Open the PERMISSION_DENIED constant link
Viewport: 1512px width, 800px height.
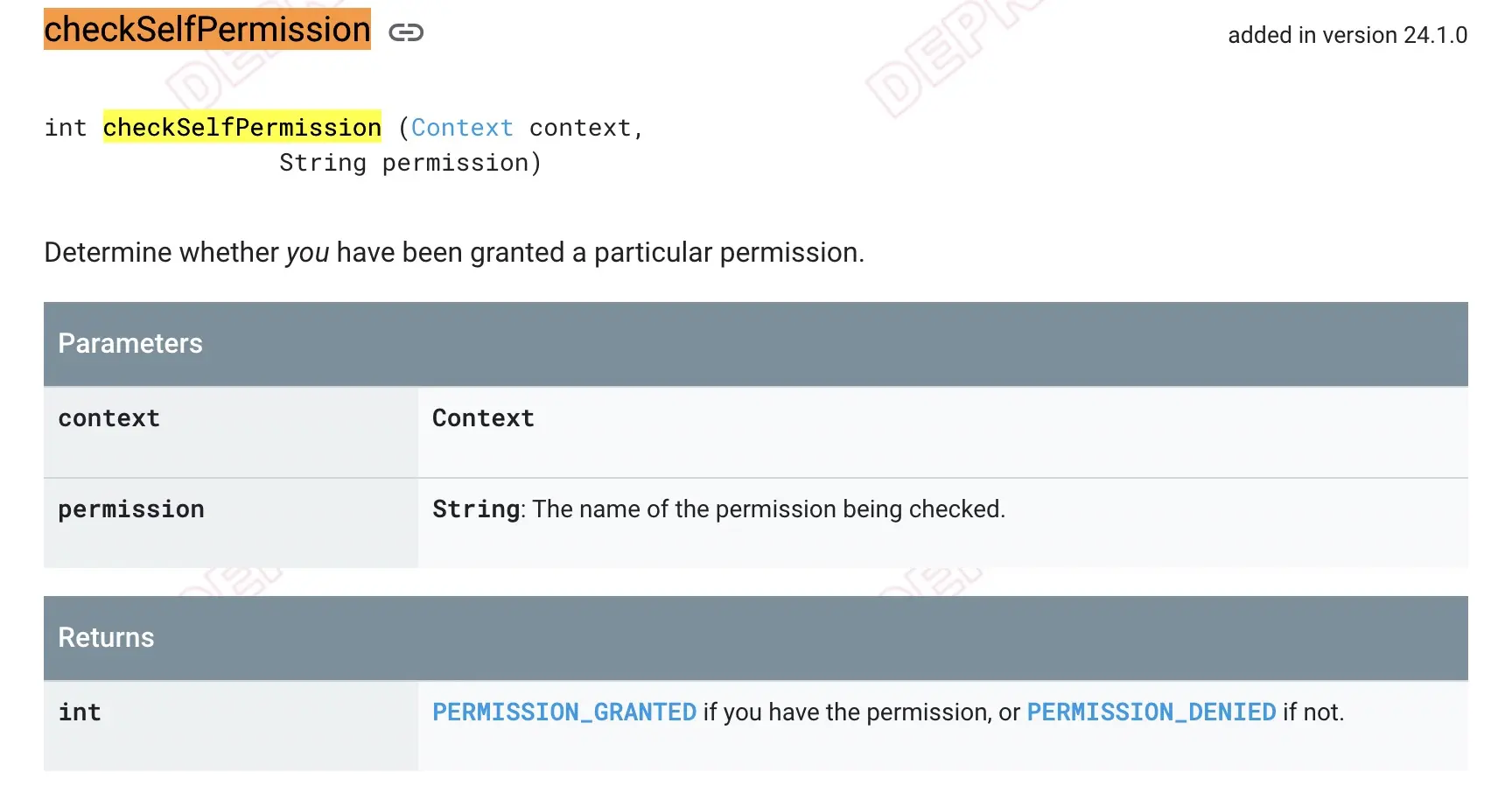click(1151, 712)
